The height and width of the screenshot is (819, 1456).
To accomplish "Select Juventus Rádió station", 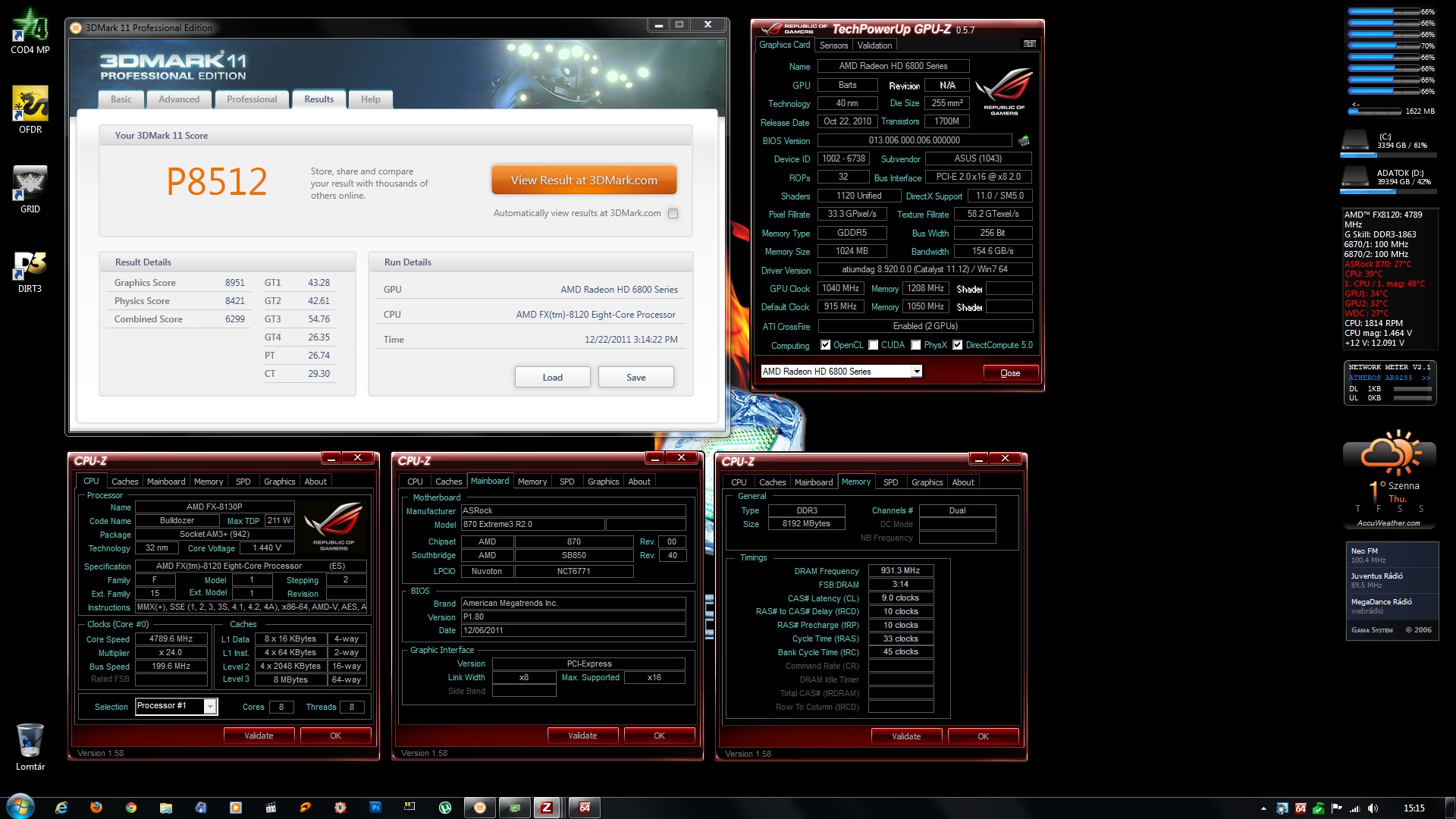I will [1392, 580].
